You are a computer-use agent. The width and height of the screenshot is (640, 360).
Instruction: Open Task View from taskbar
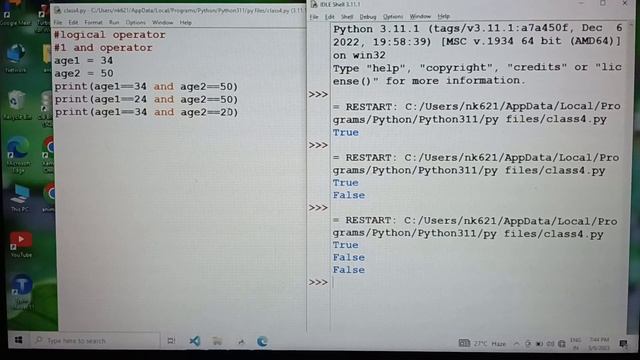171,341
